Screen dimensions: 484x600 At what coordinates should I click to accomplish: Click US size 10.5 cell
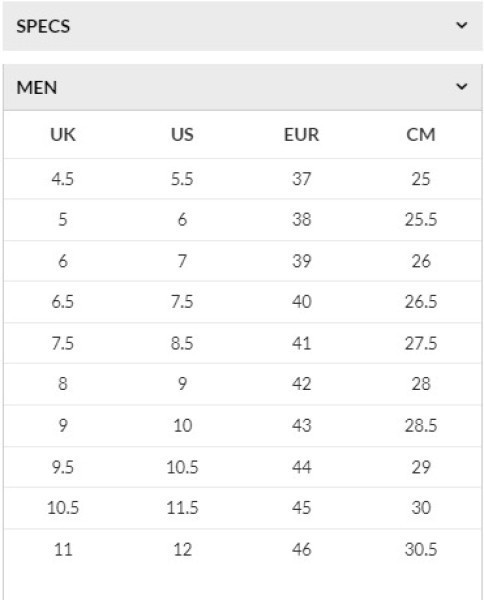[x=182, y=467]
